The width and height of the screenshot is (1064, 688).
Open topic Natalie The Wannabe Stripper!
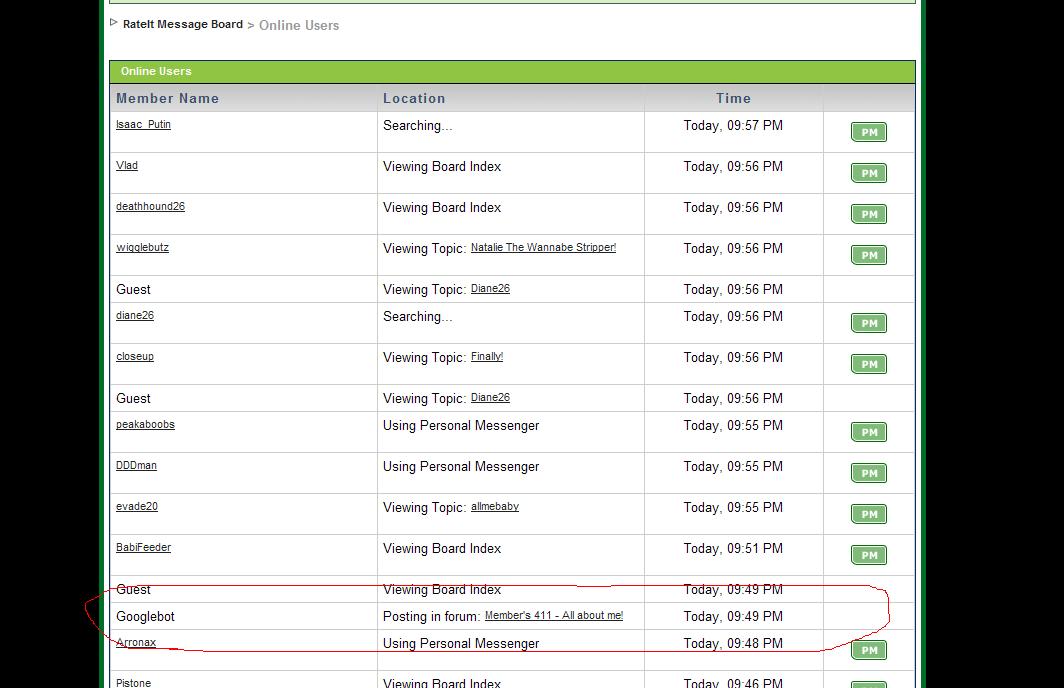543,247
